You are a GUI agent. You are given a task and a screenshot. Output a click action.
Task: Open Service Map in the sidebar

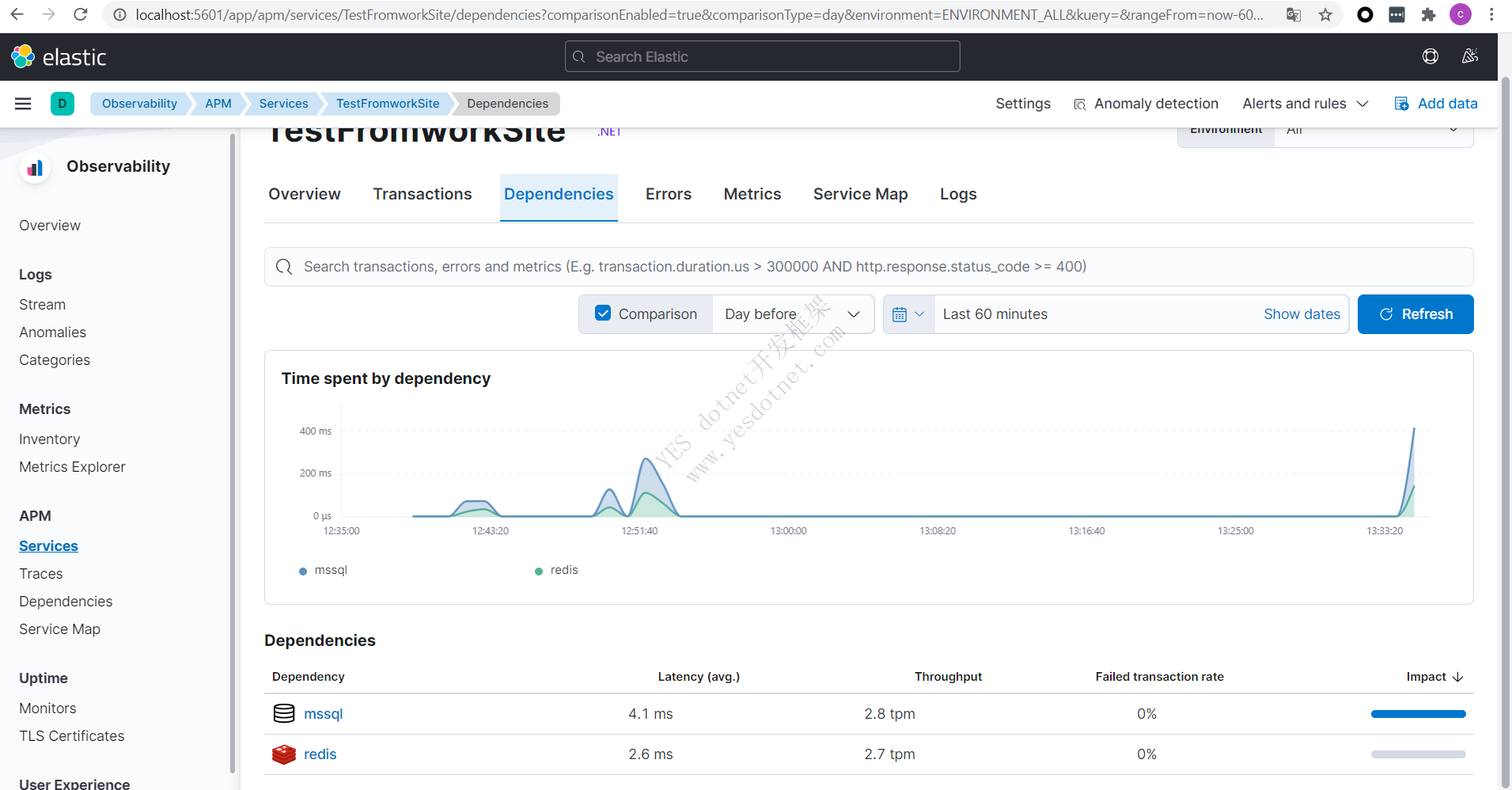point(60,629)
